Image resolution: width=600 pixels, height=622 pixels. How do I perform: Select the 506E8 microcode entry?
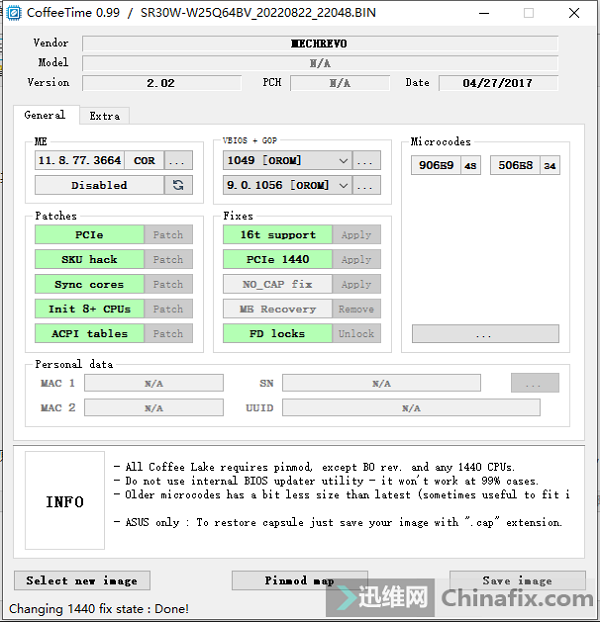[x=515, y=165]
